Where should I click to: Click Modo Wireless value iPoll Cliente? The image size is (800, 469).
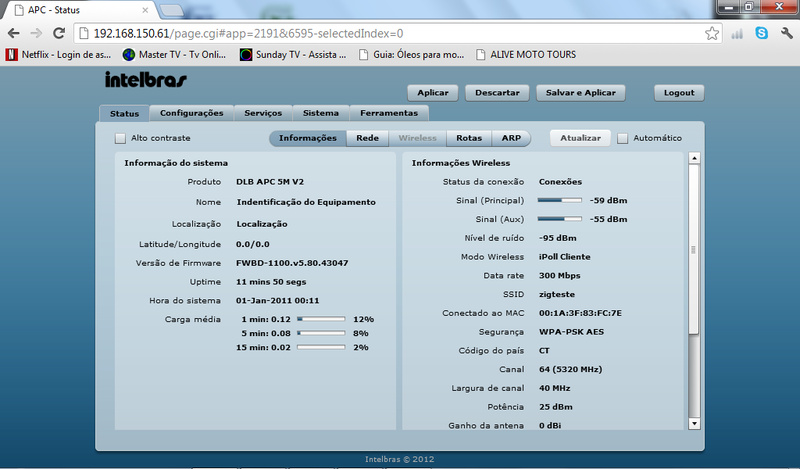(x=564, y=257)
